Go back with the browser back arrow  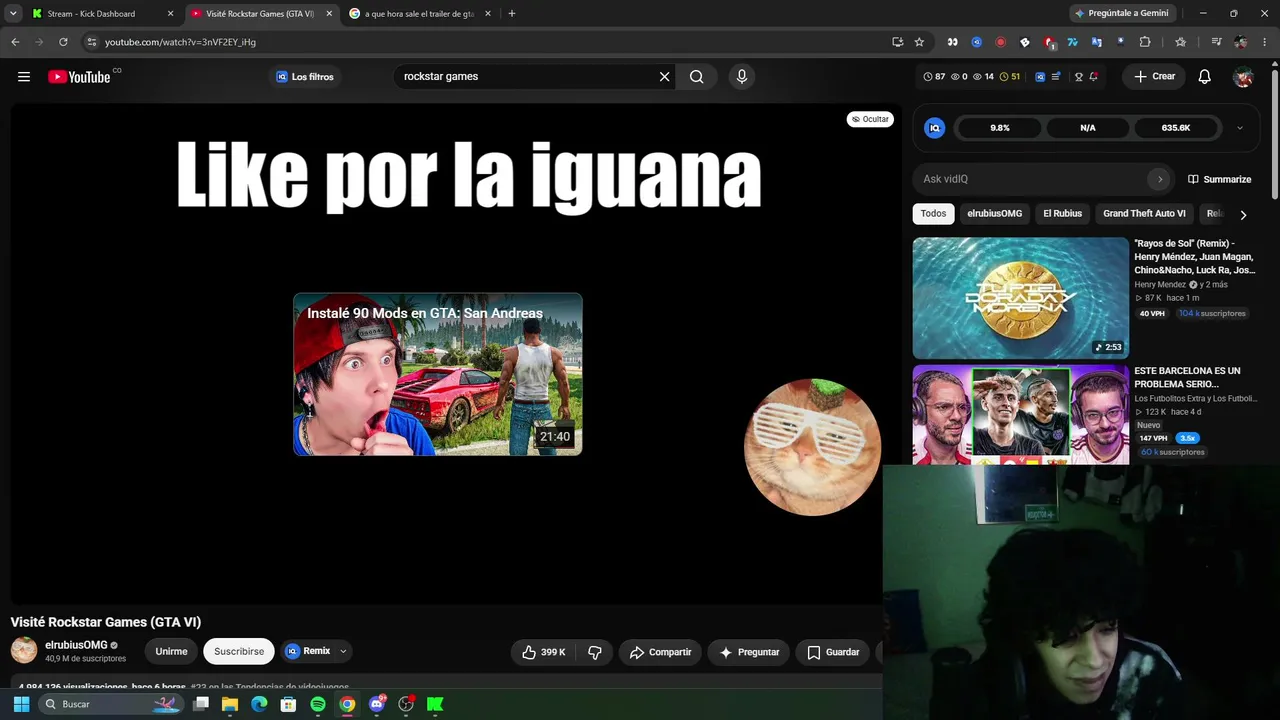(15, 42)
